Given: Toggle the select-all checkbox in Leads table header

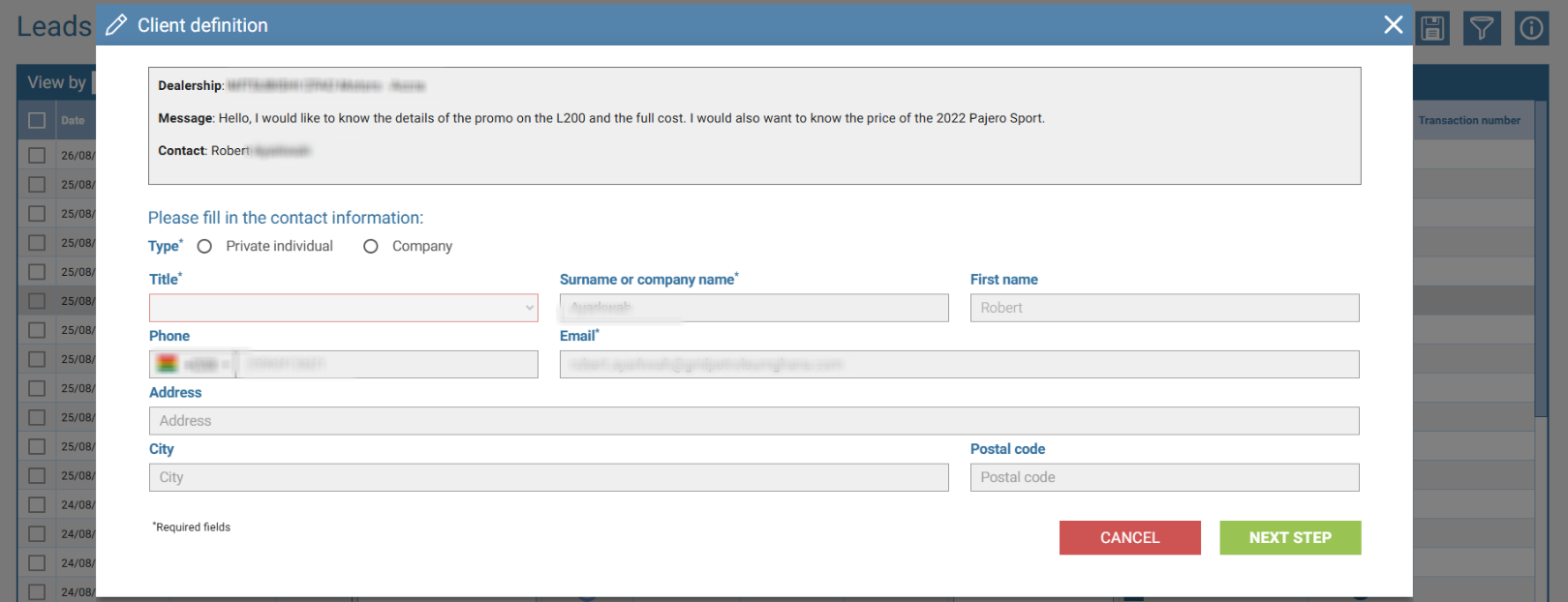Looking at the screenshot, I should click(37, 121).
